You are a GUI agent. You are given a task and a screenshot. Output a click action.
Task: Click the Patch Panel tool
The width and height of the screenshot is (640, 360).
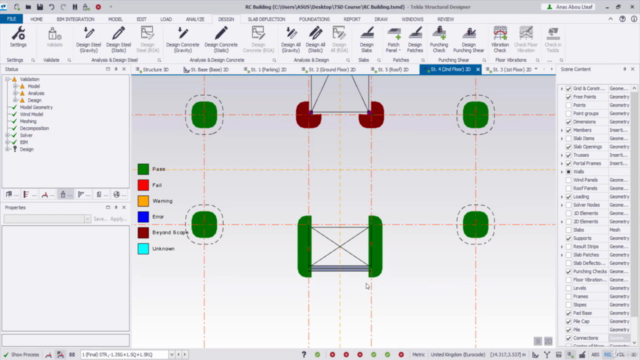point(393,40)
